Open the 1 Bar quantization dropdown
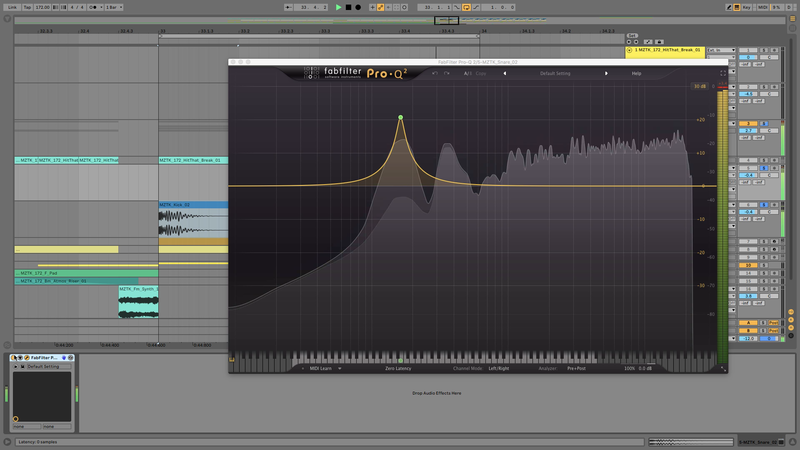The height and width of the screenshot is (450, 800). tap(114, 7)
